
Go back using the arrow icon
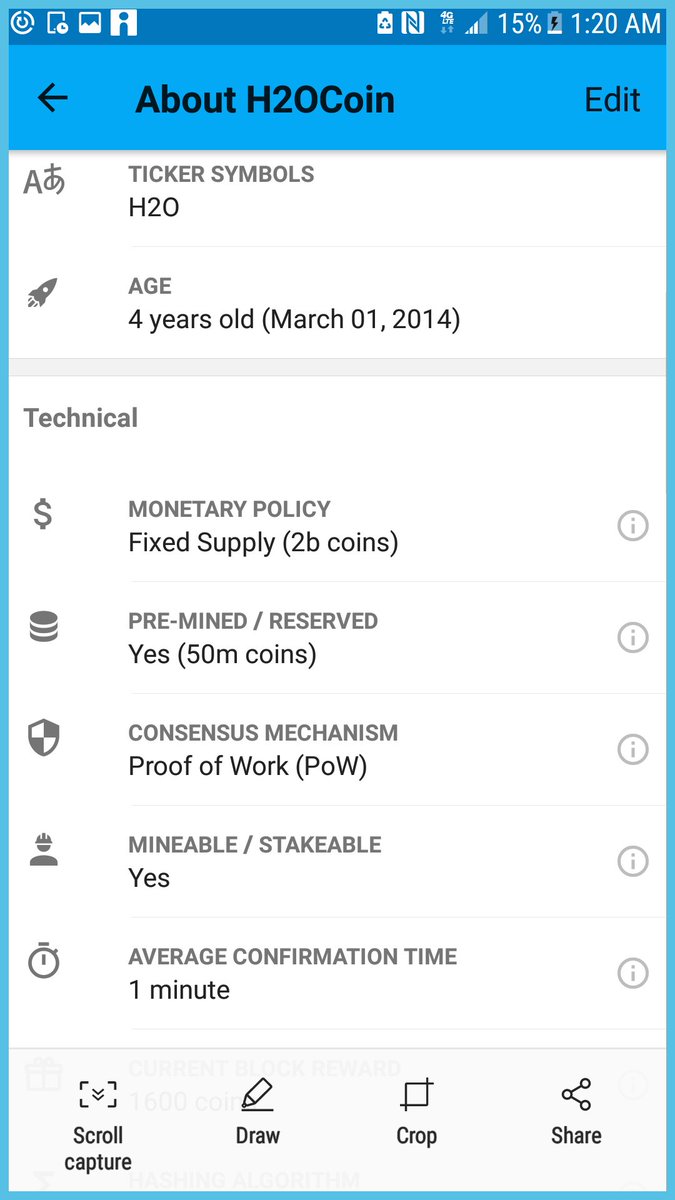(x=52, y=99)
